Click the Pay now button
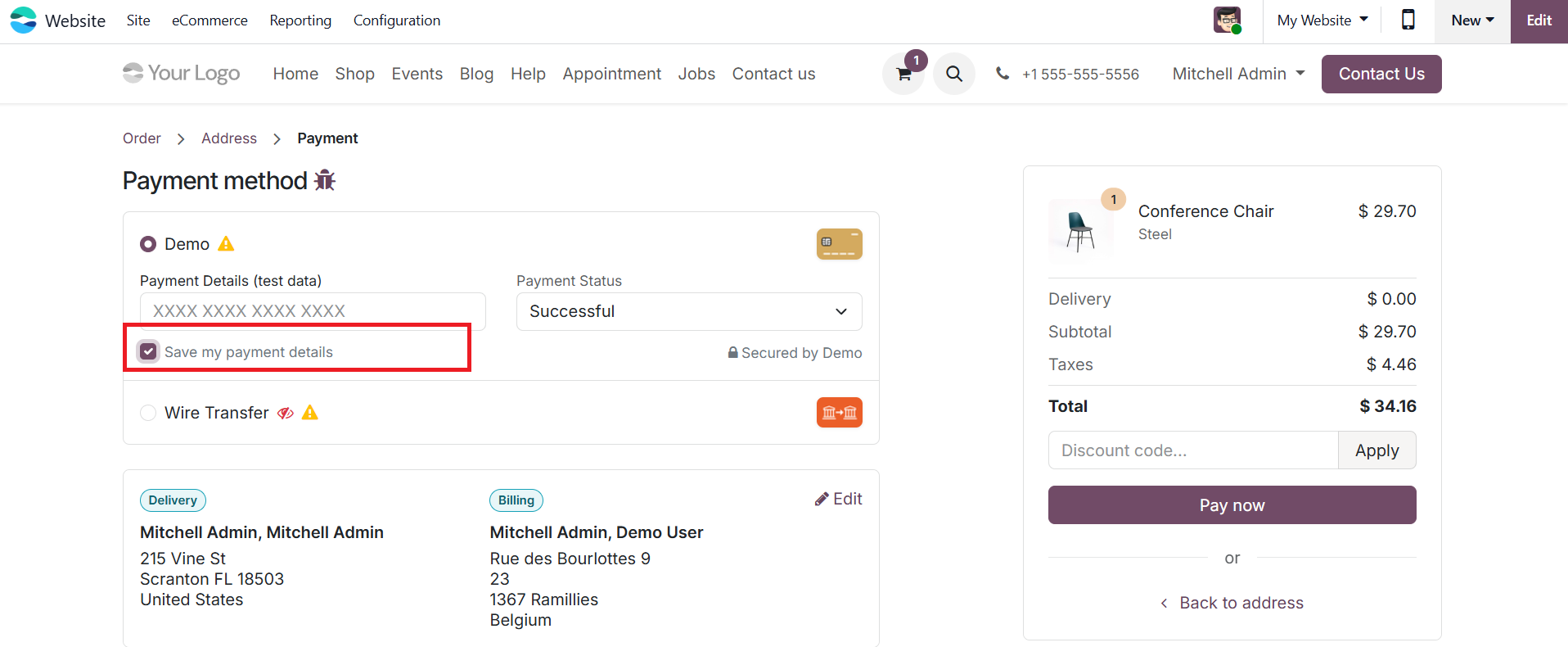The height and width of the screenshot is (647, 1568). click(1232, 505)
